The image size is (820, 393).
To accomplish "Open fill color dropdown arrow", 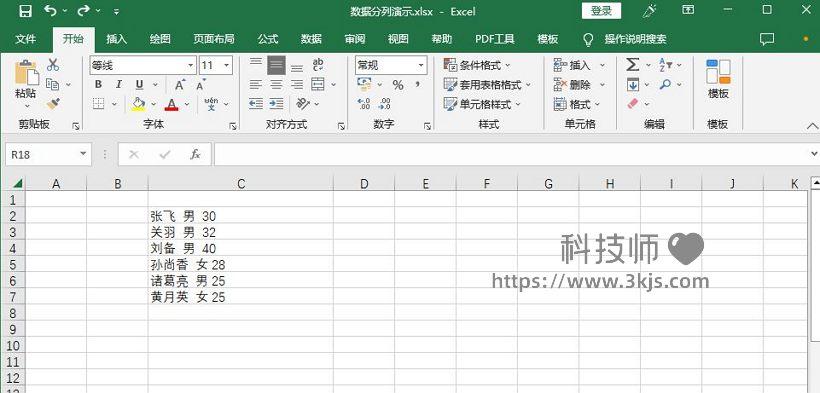I will coord(154,104).
